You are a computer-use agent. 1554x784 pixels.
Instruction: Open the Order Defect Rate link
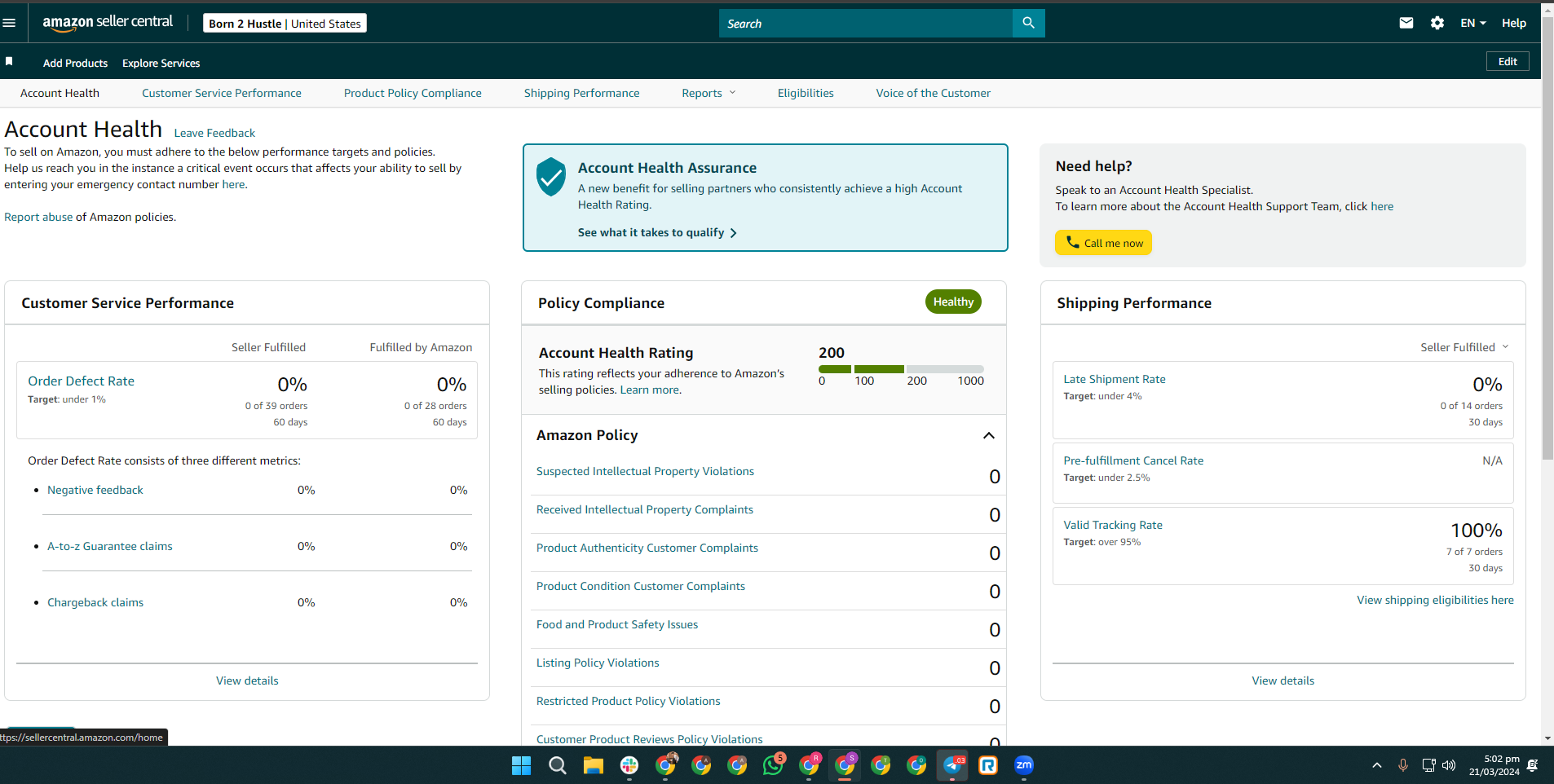click(x=81, y=381)
